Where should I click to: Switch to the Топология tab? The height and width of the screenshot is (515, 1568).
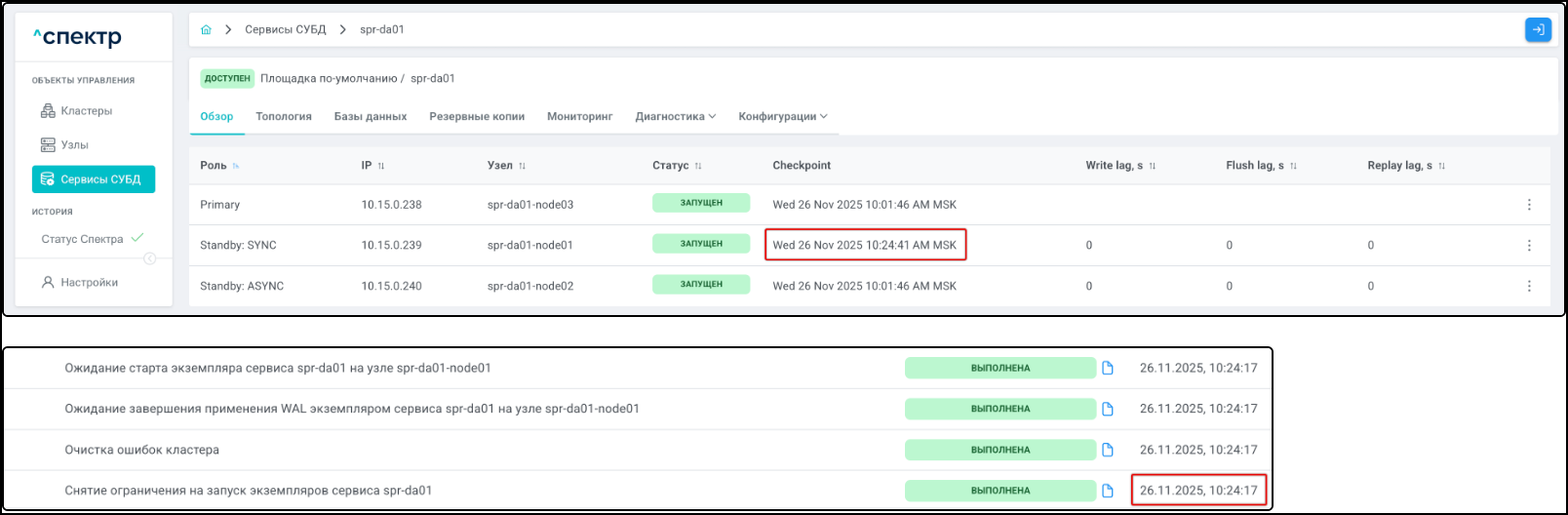tap(284, 117)
